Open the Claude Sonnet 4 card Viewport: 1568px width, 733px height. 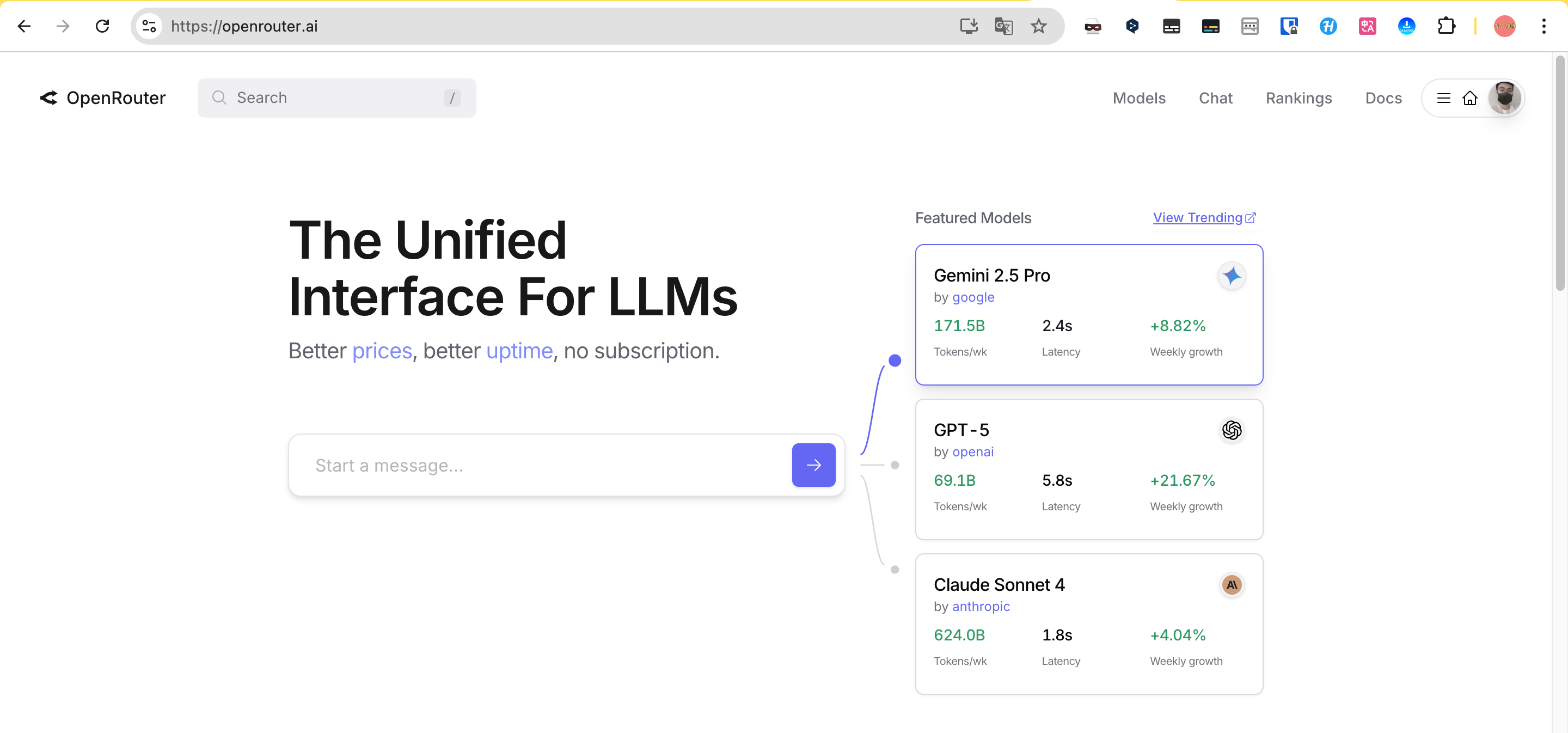[1088, 624]
